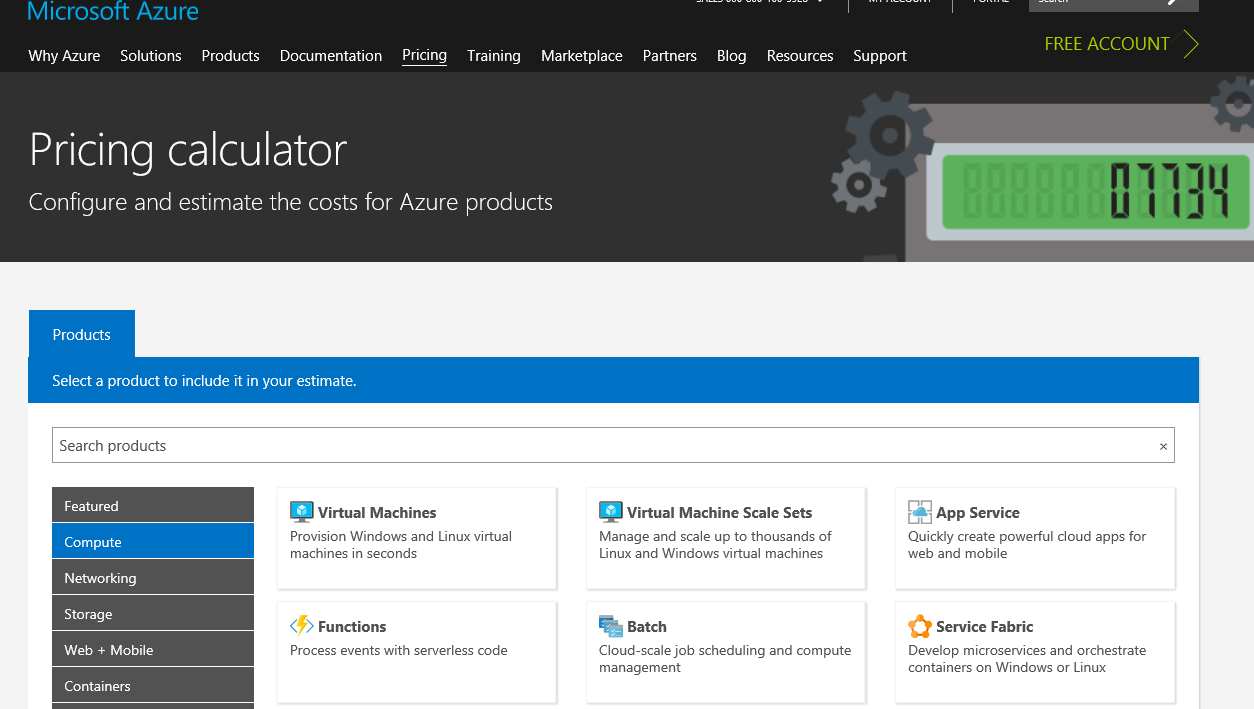Open the Training page

pos(494,56)
